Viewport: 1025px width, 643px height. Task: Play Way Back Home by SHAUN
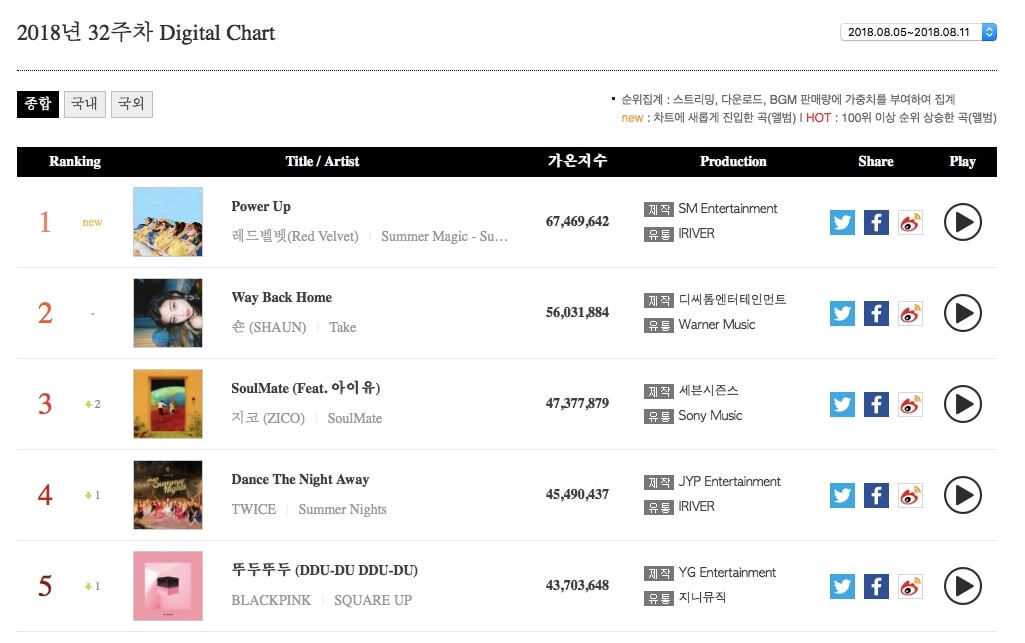pos(962,313)
